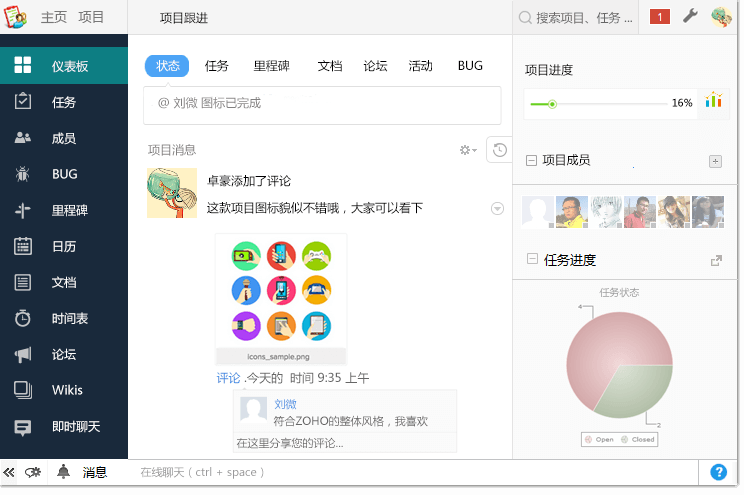
Task: Open the wrench settings icon
Action: point(690,17)
